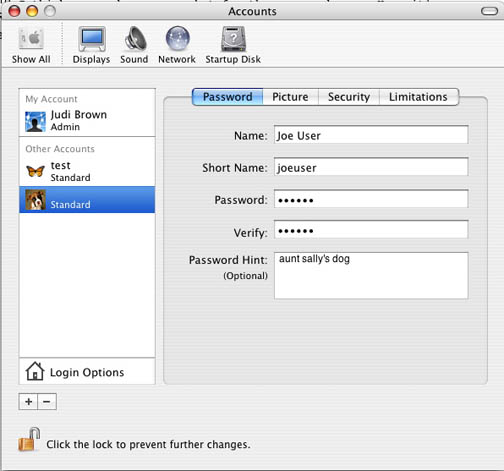
Task: Open the Sound speaker icon
Action: (135, 39)
